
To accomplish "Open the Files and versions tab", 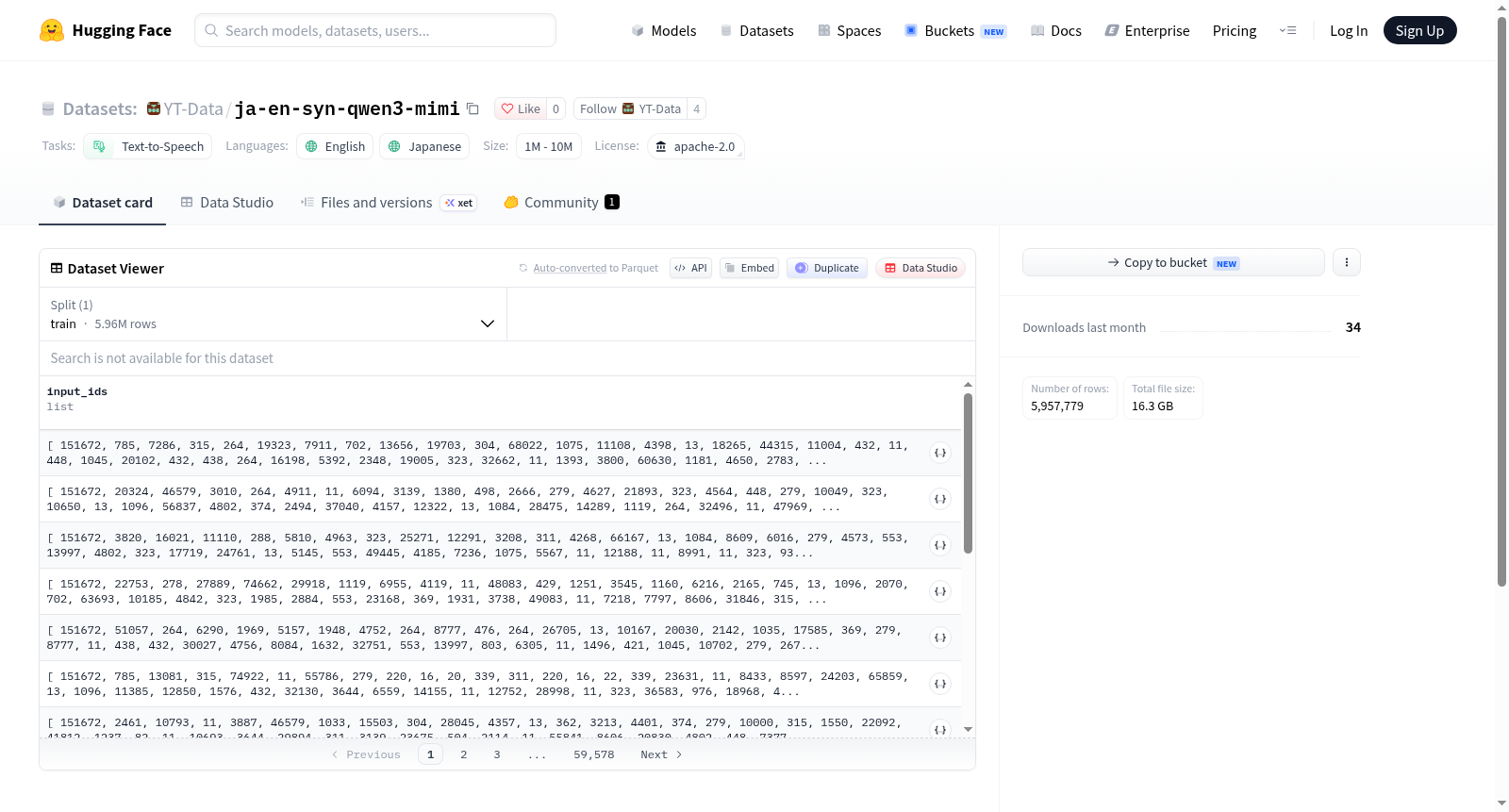I will pos(389,203).
